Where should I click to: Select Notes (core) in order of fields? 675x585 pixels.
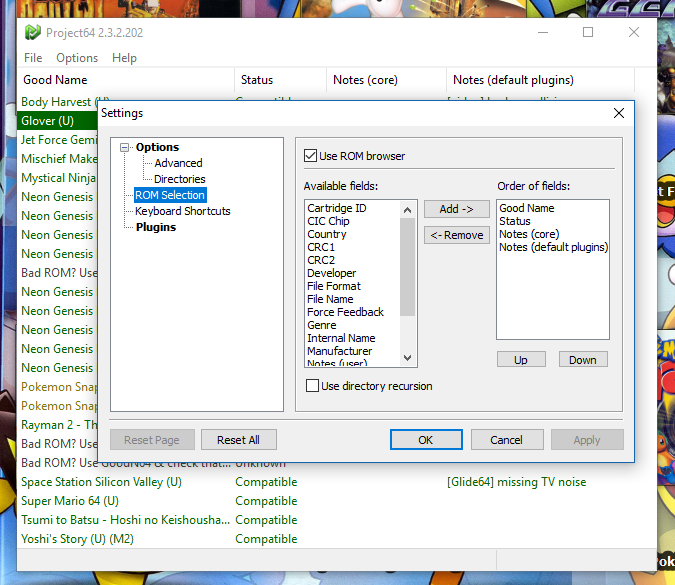tap(529, 234)
